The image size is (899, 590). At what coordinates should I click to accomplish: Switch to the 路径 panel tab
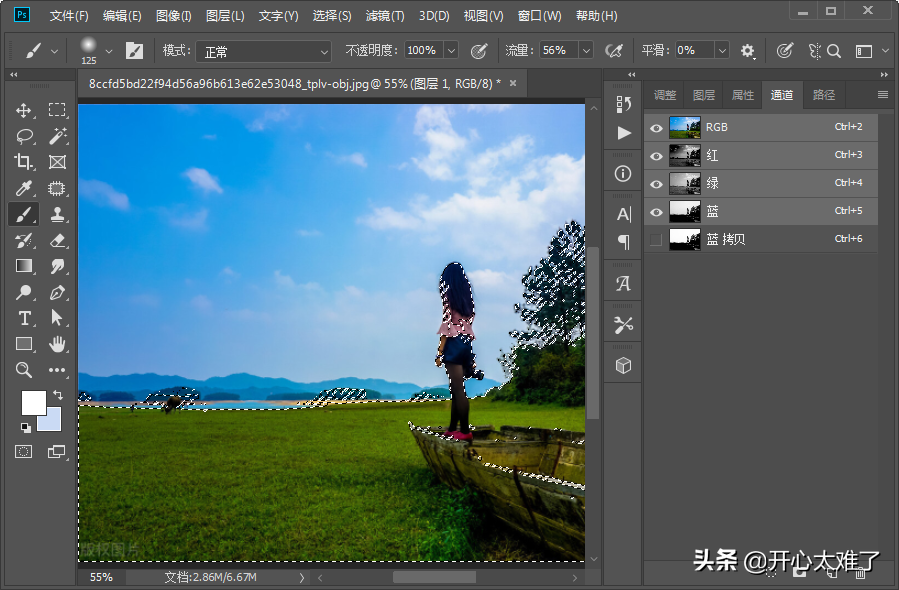(824, 95)
